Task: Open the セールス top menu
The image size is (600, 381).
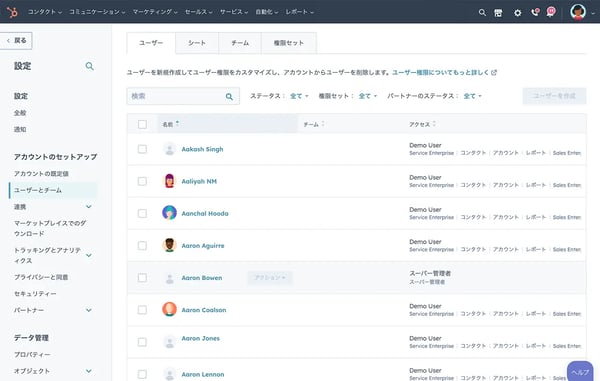Action: pos(199,12)
